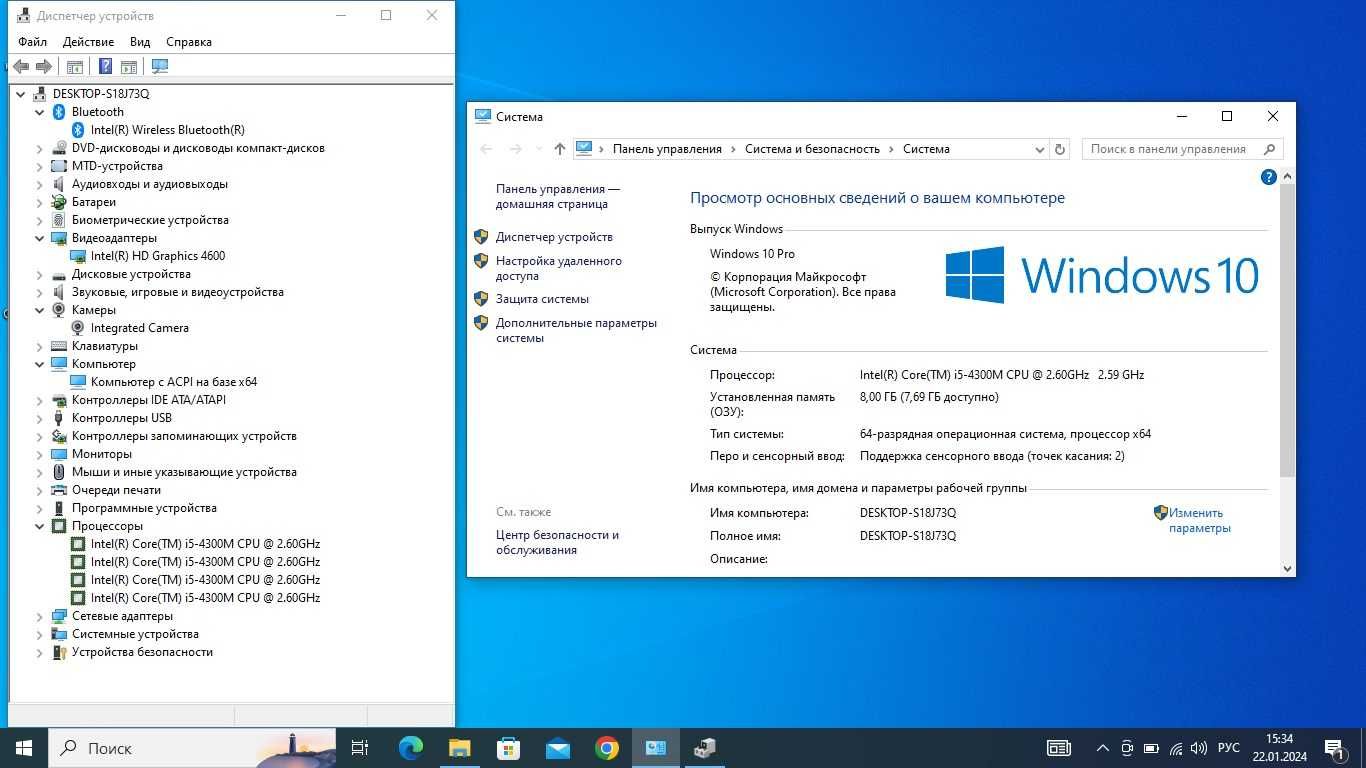
Task: Click the blue Help icon in Device Manager toolbar
Action: pyautogui.click(x=105, y=67)
